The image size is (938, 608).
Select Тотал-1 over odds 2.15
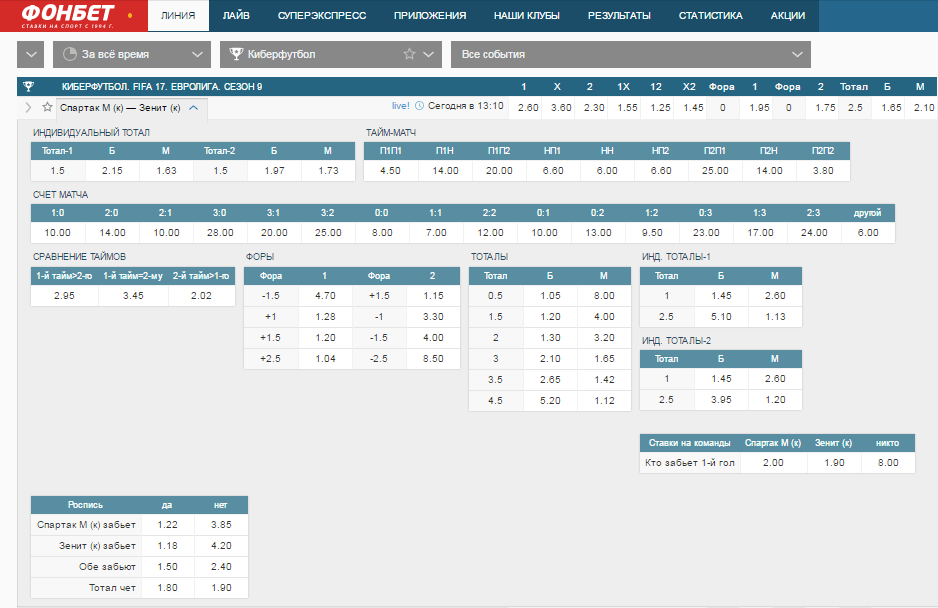coord(112,171)
